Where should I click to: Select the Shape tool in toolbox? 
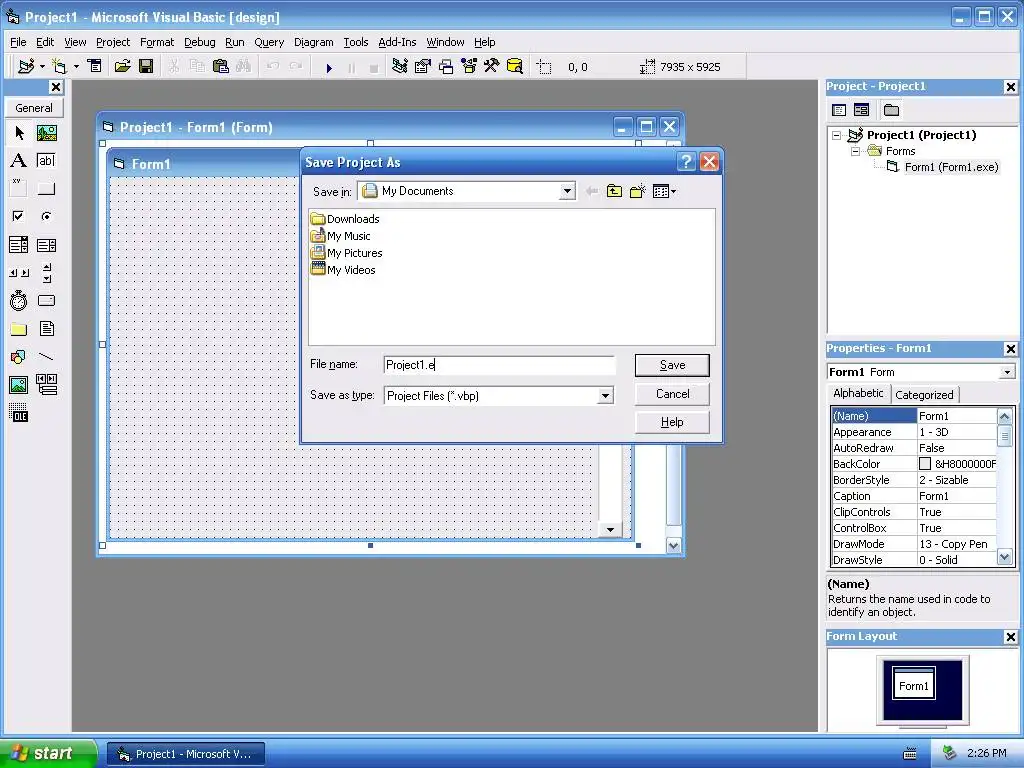click(x=19, y=357)
